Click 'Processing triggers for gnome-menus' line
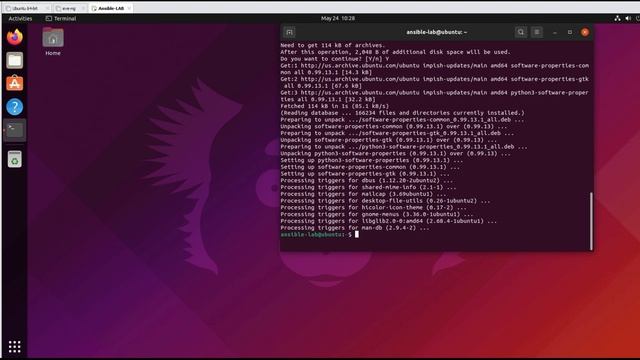 377,214
